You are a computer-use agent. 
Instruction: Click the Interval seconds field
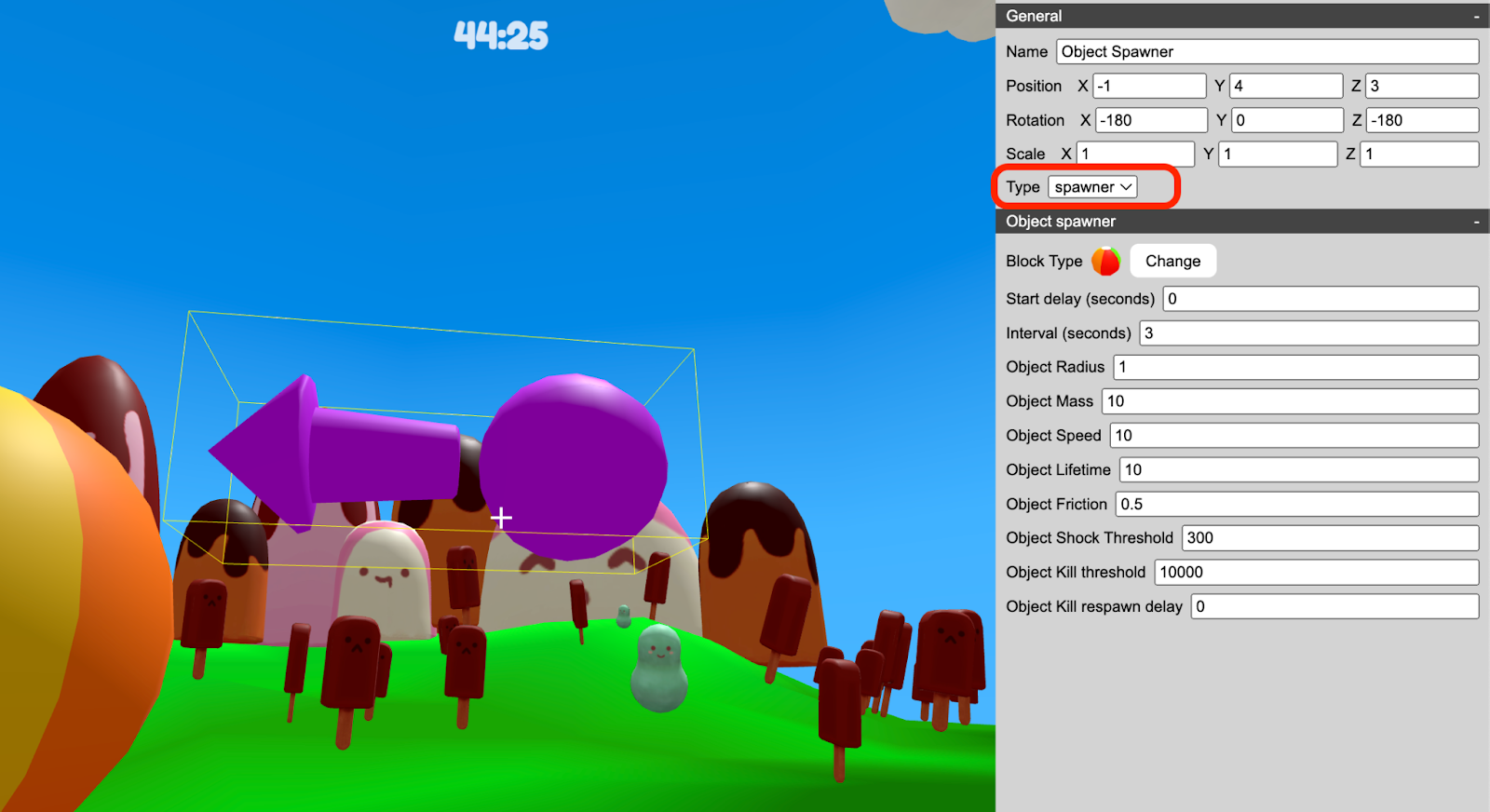(x=1309, y=333)
